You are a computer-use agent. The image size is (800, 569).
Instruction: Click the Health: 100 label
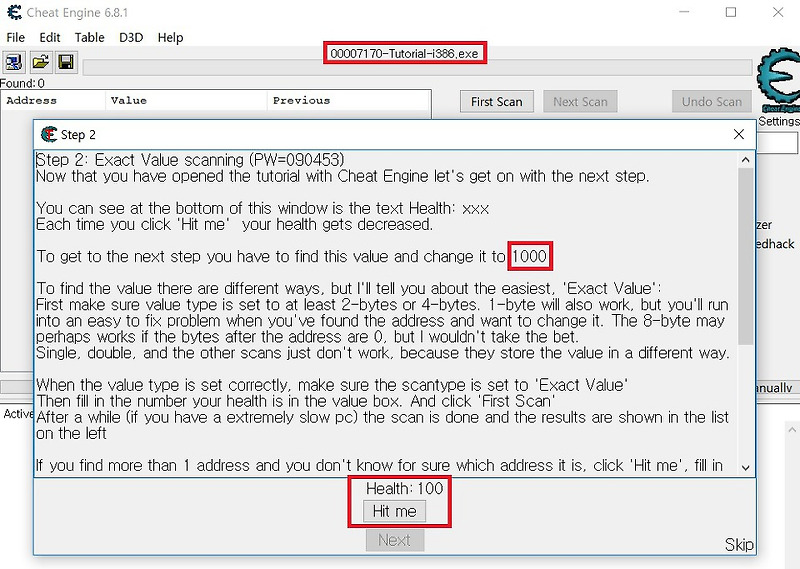[404, 488]
